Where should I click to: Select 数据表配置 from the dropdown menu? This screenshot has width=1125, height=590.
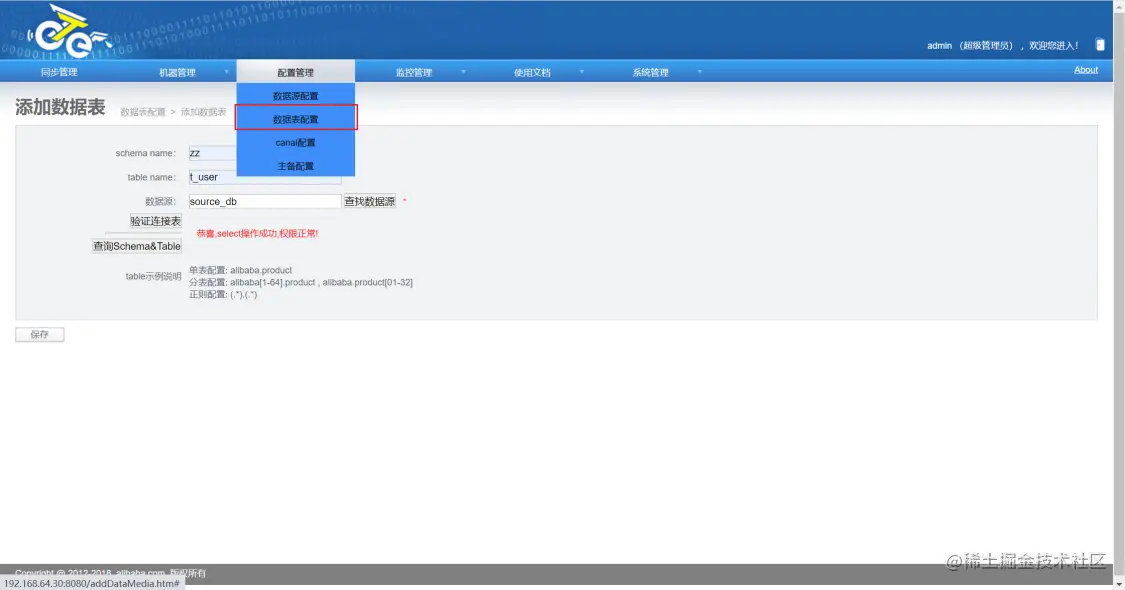pyautogui.click(x=296, y=119)
